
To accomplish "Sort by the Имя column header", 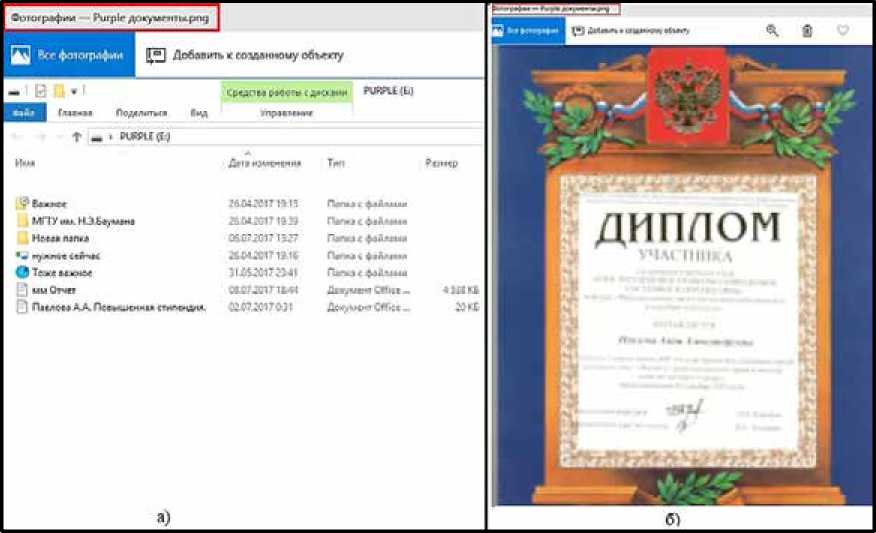I will (25, 163).
